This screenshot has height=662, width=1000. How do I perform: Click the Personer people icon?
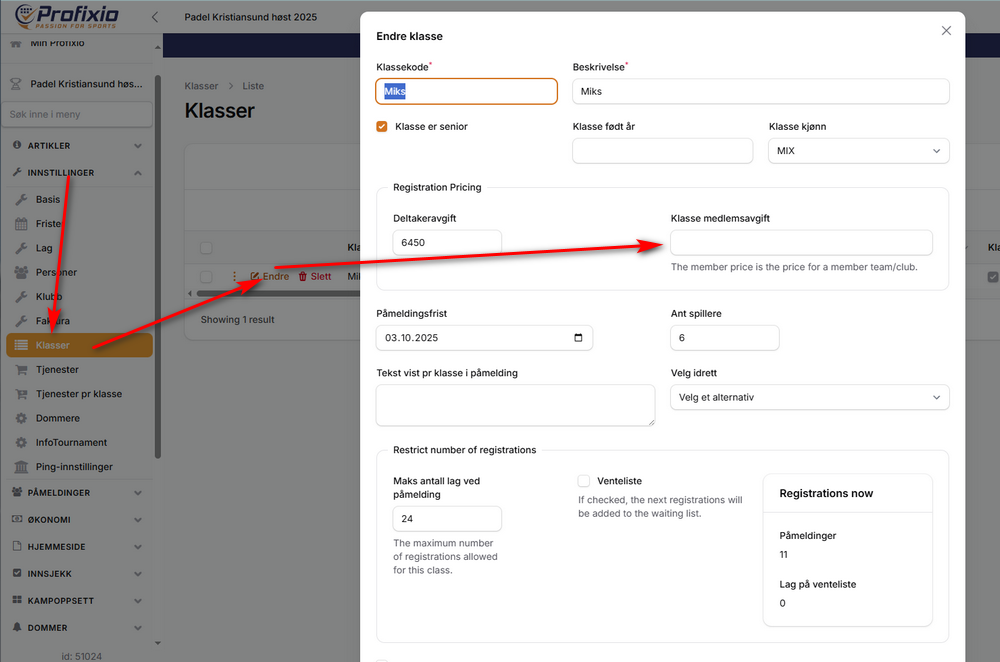pyautogui.click(x=21, y=272)
